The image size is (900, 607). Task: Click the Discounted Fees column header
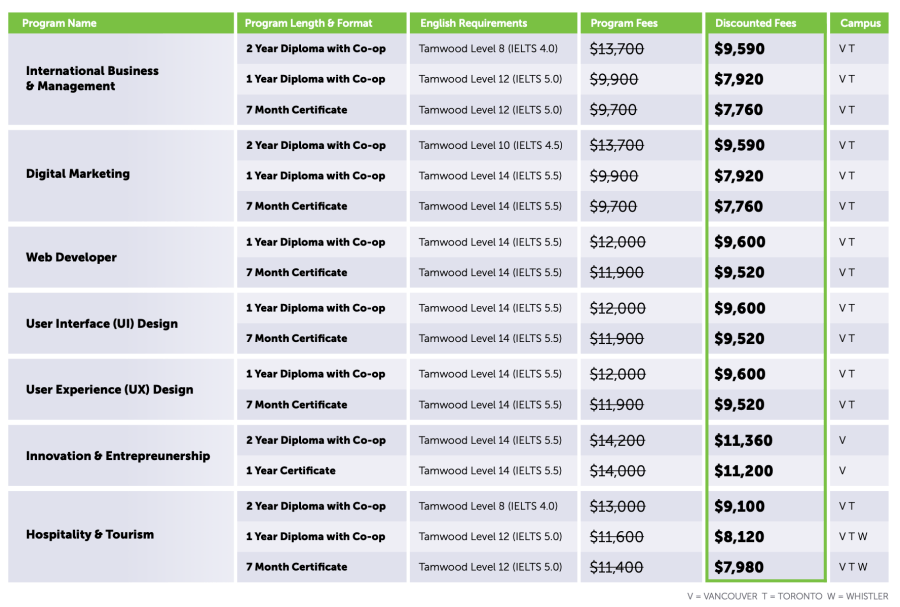757,23
